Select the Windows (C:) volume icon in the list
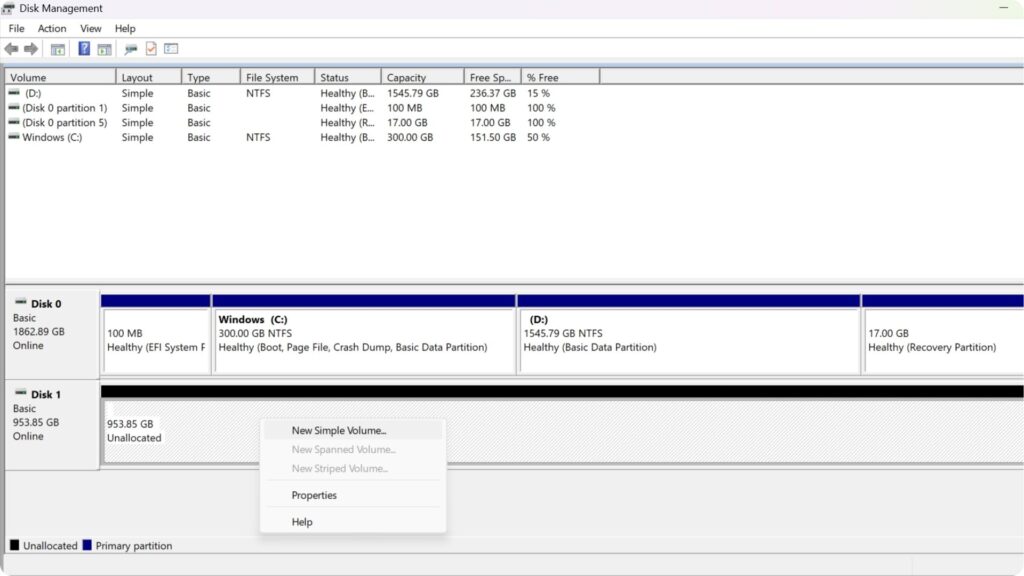1024x576 pixels. (14, 137)
